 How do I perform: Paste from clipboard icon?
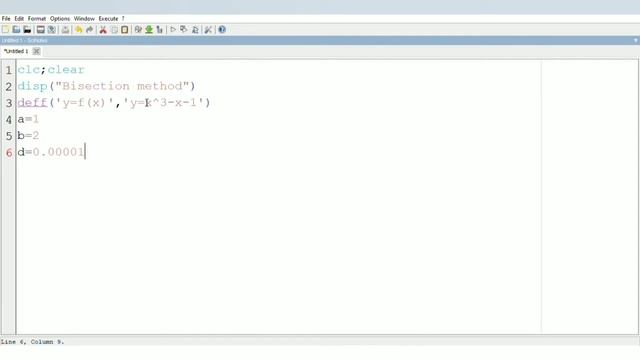(124, 30)
